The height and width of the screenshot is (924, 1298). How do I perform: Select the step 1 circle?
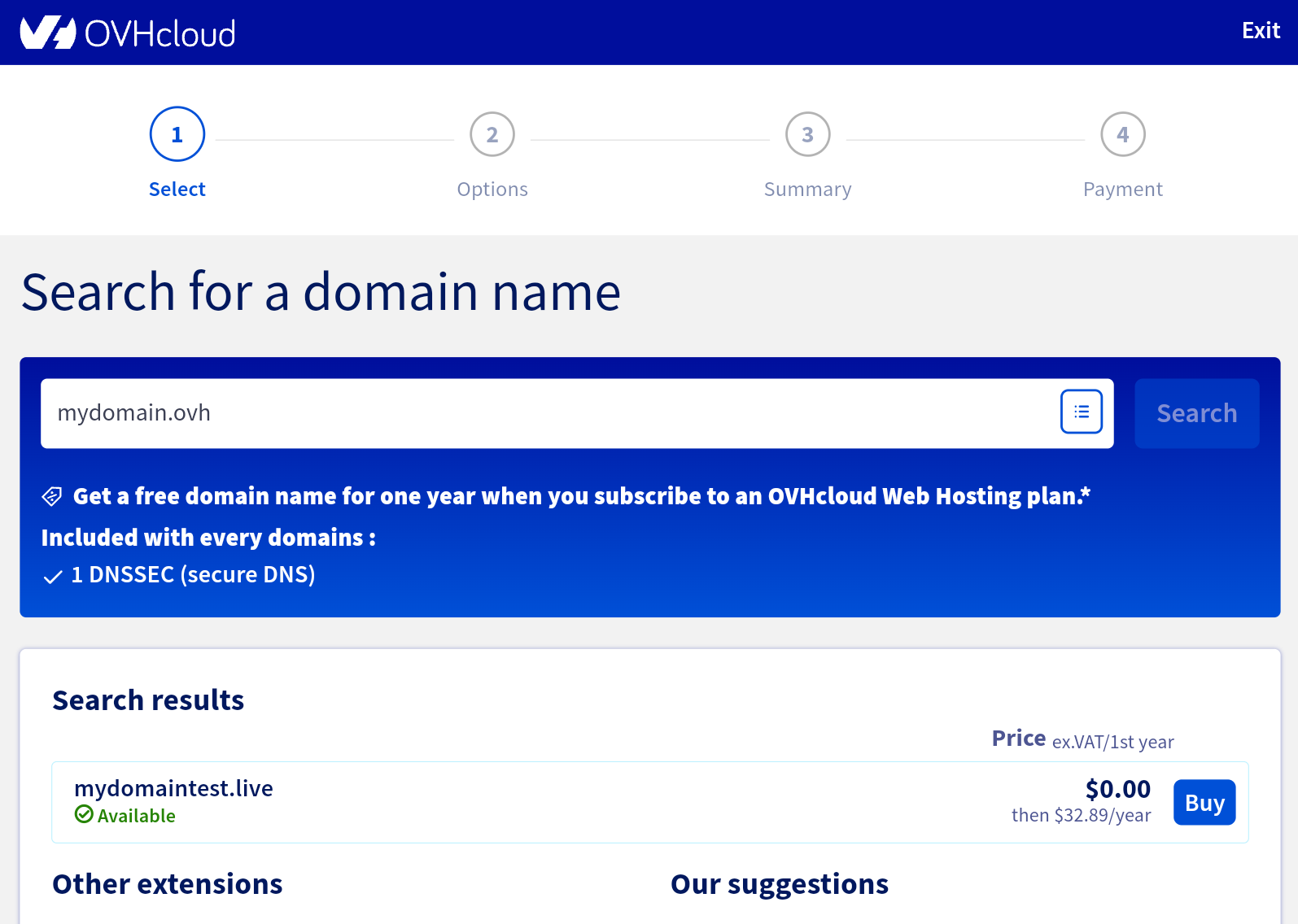point(177,134)
